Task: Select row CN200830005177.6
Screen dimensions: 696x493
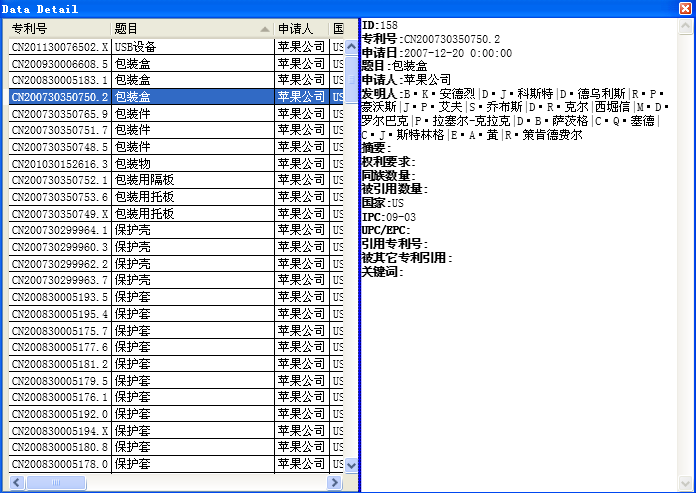Action: (177, 347)
